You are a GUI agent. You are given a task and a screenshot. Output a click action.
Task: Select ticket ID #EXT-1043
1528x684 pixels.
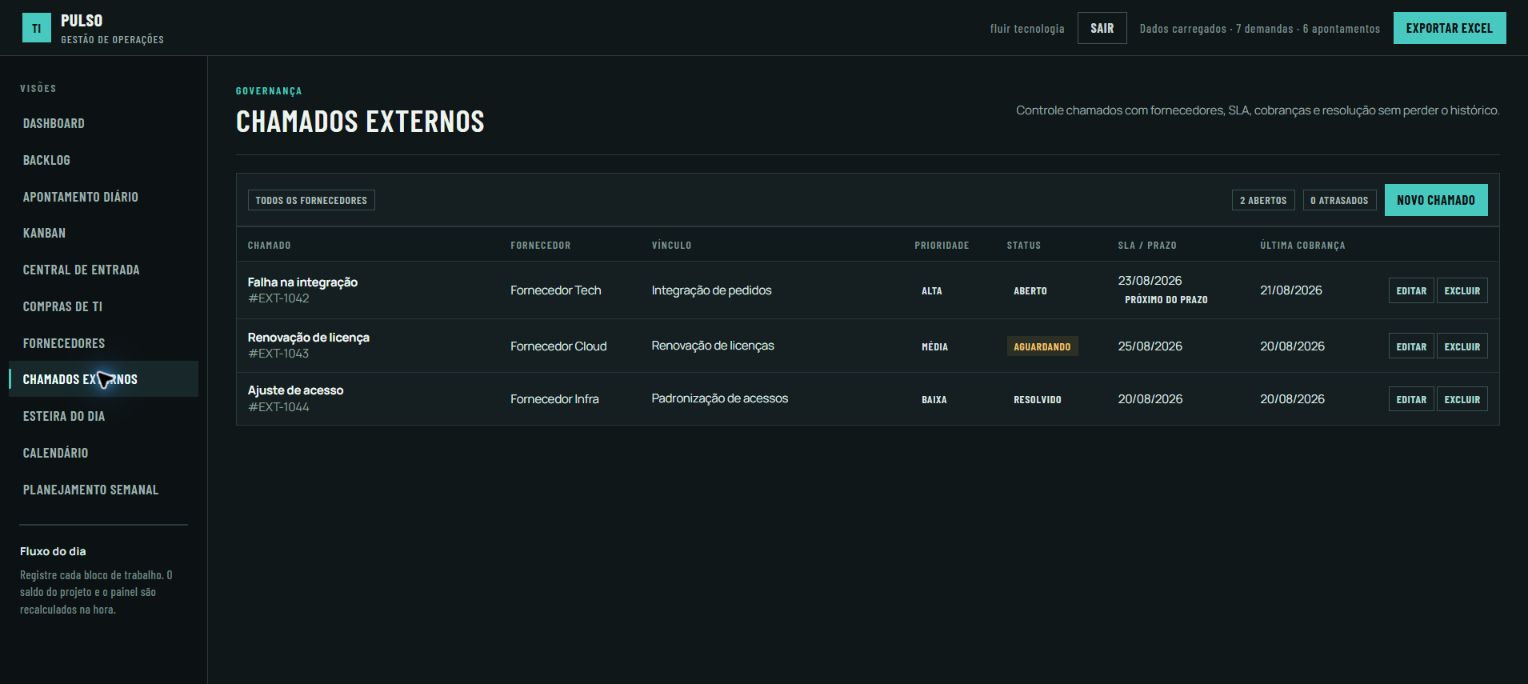pos(279,354)
